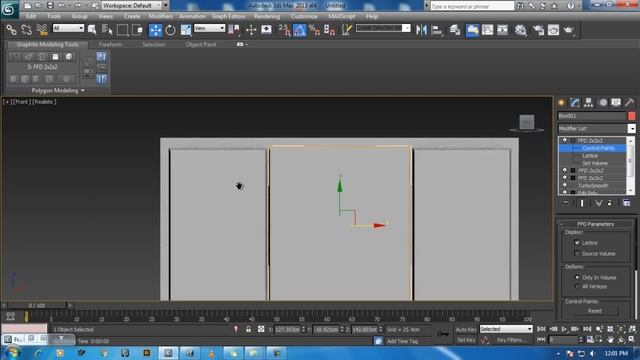This screenshot has width=640, height=360.
Task: Open the Display command panel tab
Action: [616, 102]
